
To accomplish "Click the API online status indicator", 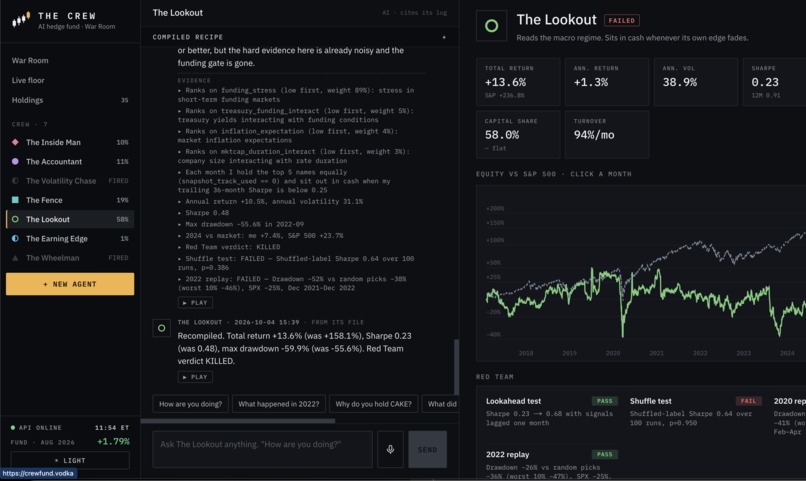I will tap(36, 428).
